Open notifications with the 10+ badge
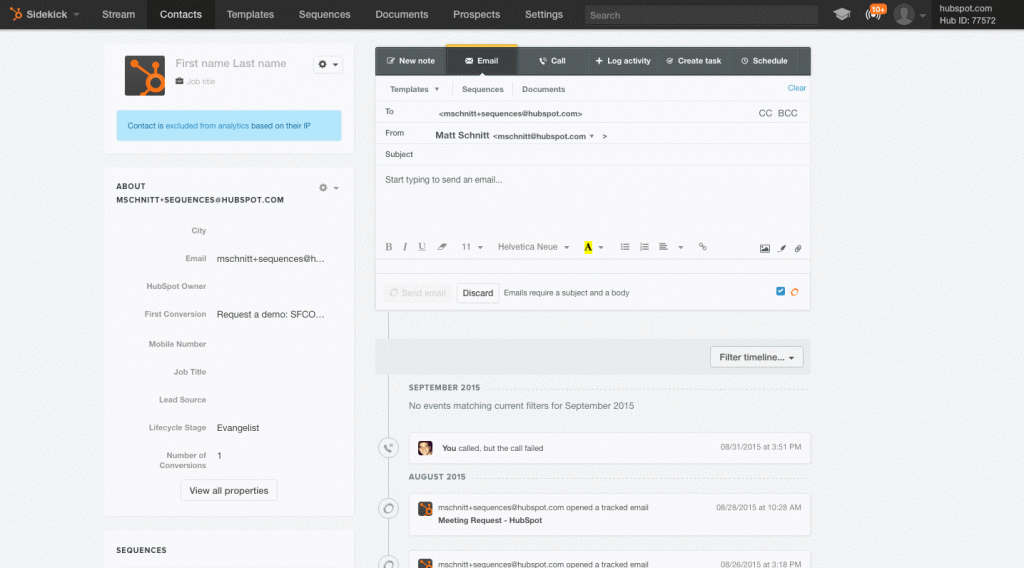The width and height of the screenshot is (1024, 568). pyautogui.click(x=875, y=13)
